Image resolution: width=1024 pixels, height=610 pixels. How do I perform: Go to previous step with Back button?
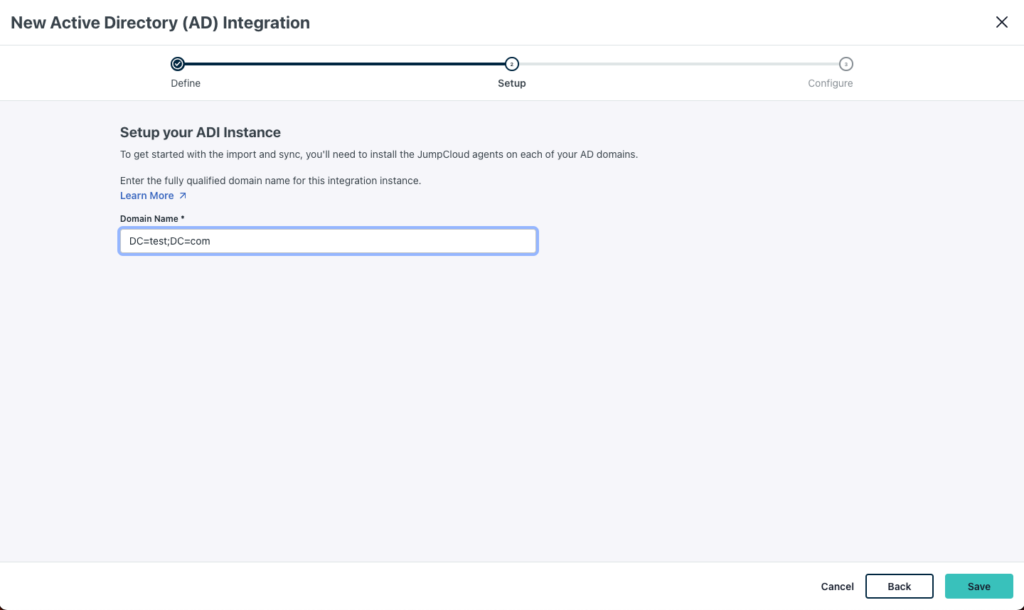click(x=899, y=586)
